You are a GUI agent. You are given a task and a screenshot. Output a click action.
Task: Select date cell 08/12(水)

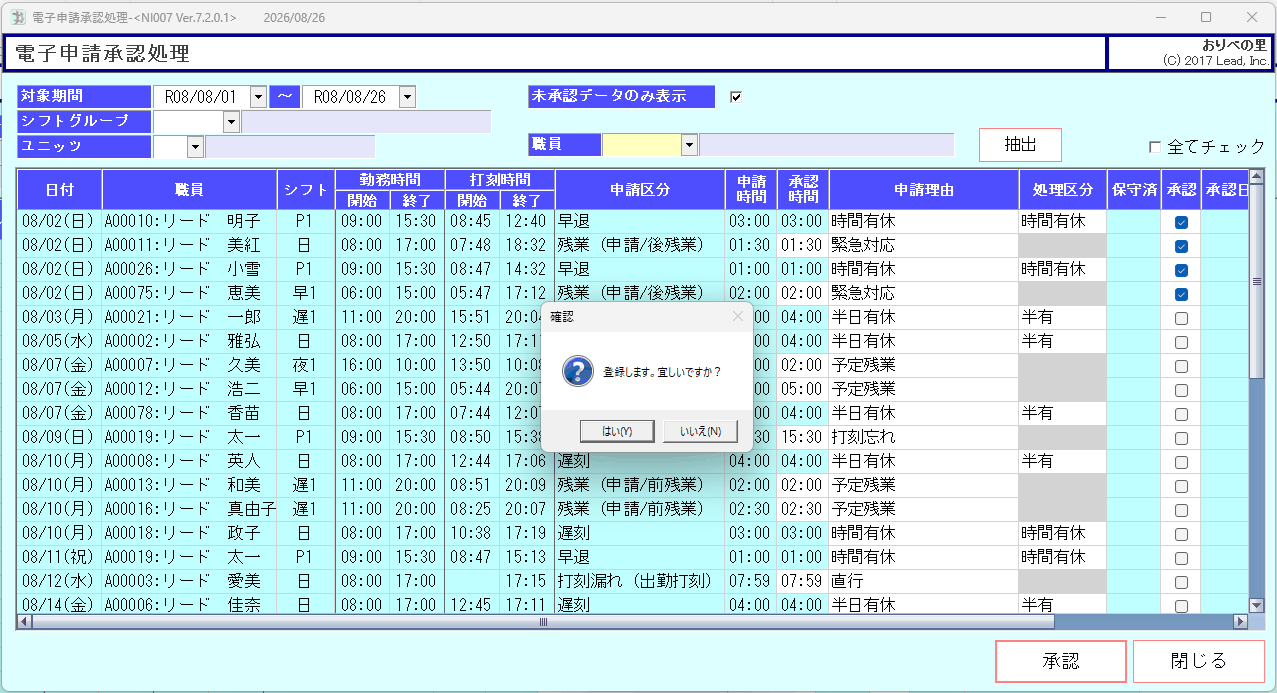click(60, 582)
